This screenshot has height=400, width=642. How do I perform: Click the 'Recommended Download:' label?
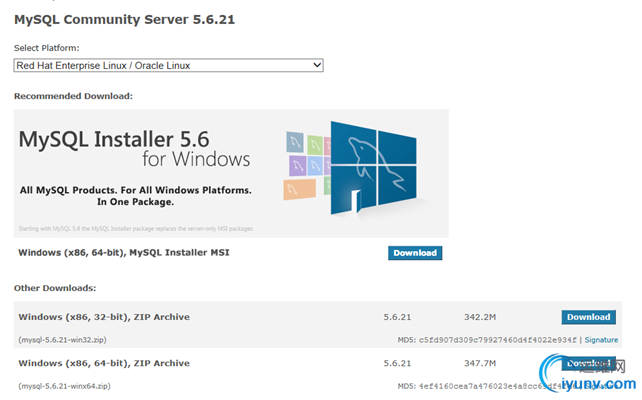click(73, 96)
